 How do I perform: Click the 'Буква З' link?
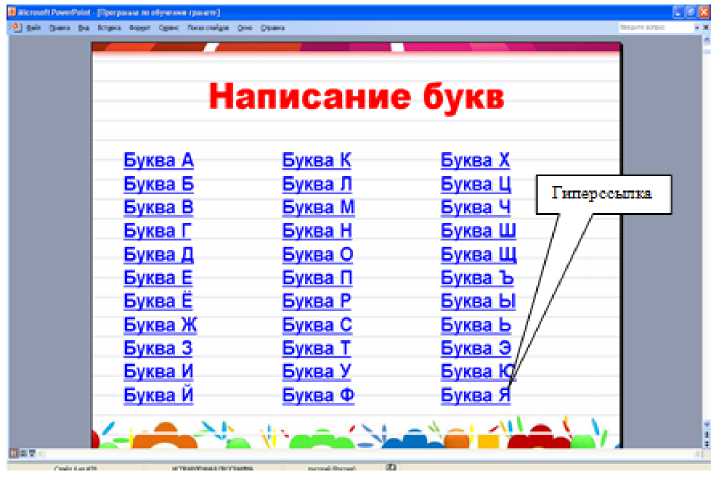pos(158,348)
